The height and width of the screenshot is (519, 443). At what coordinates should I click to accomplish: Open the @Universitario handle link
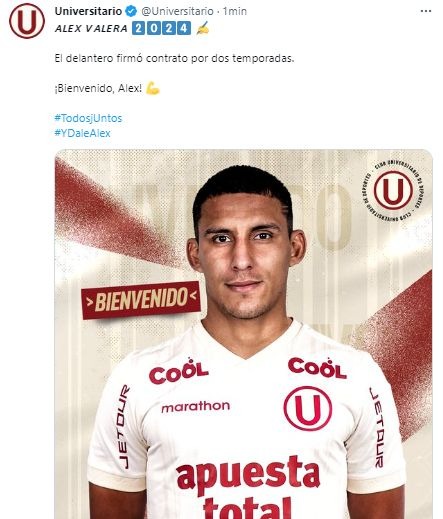coord(177,11)
